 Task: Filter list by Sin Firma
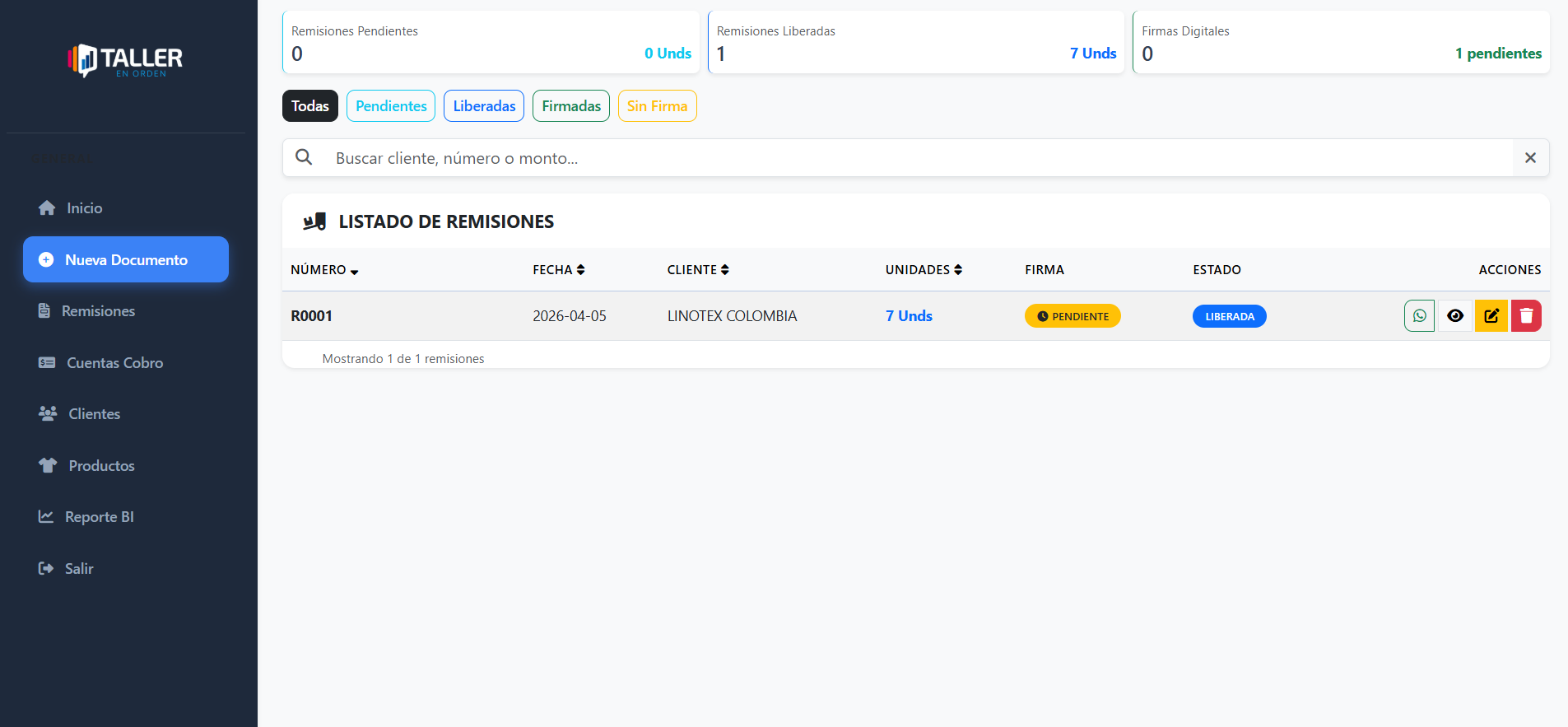point(657,106)
